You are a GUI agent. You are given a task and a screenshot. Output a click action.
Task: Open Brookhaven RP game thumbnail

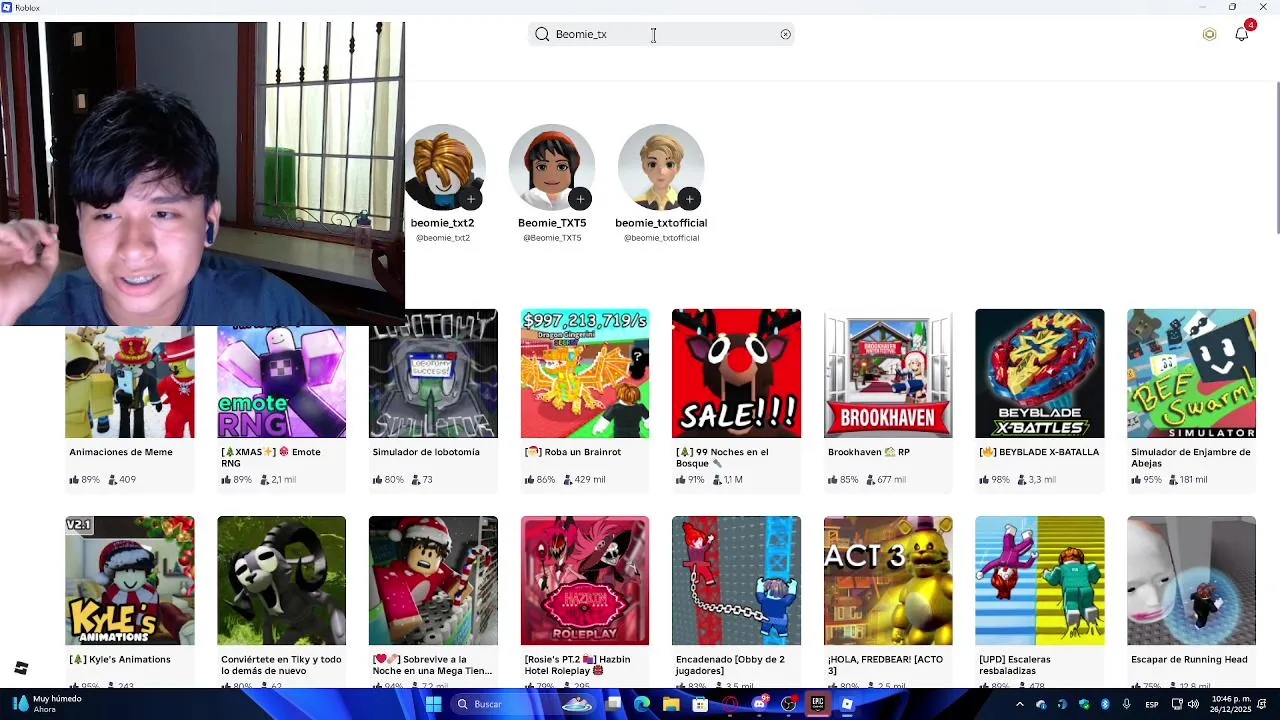(x=888, y=373)
